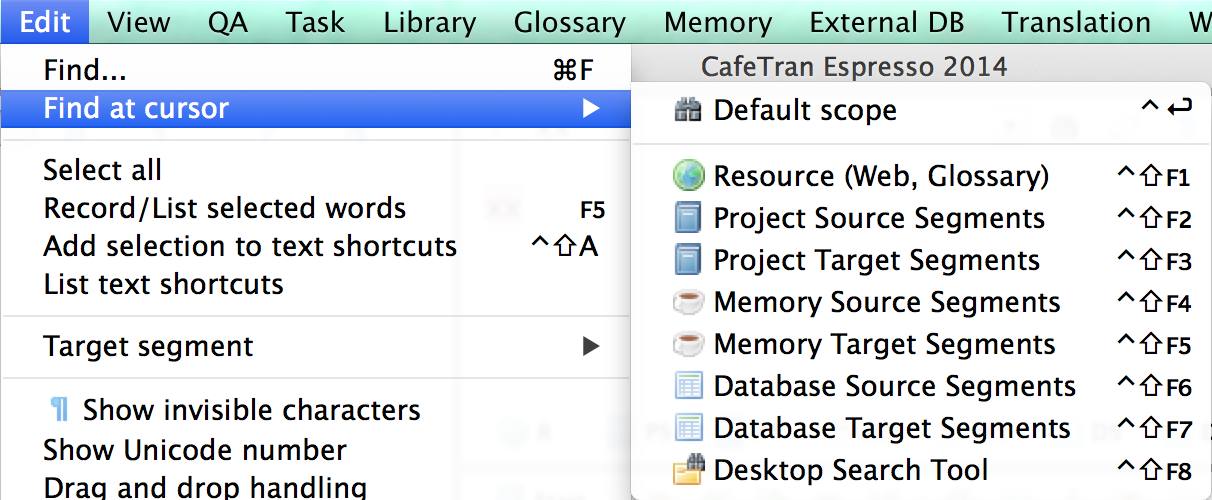Choose Select all
The height and width of the screenshot is (500, 1212).
click(102, 170)
